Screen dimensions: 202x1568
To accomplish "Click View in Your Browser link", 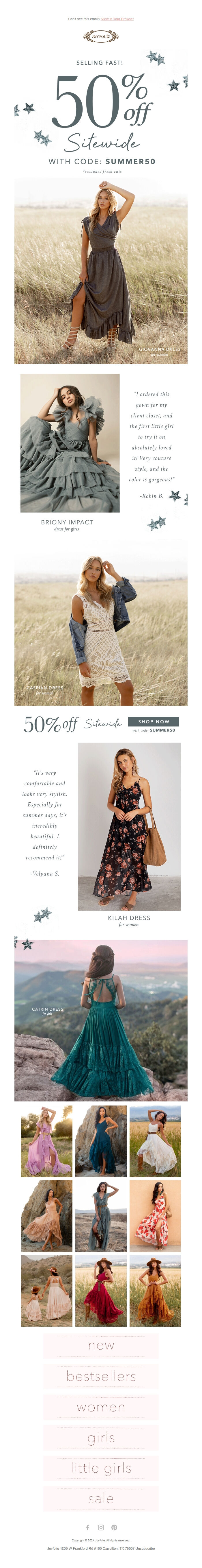I will pos(117,19).
